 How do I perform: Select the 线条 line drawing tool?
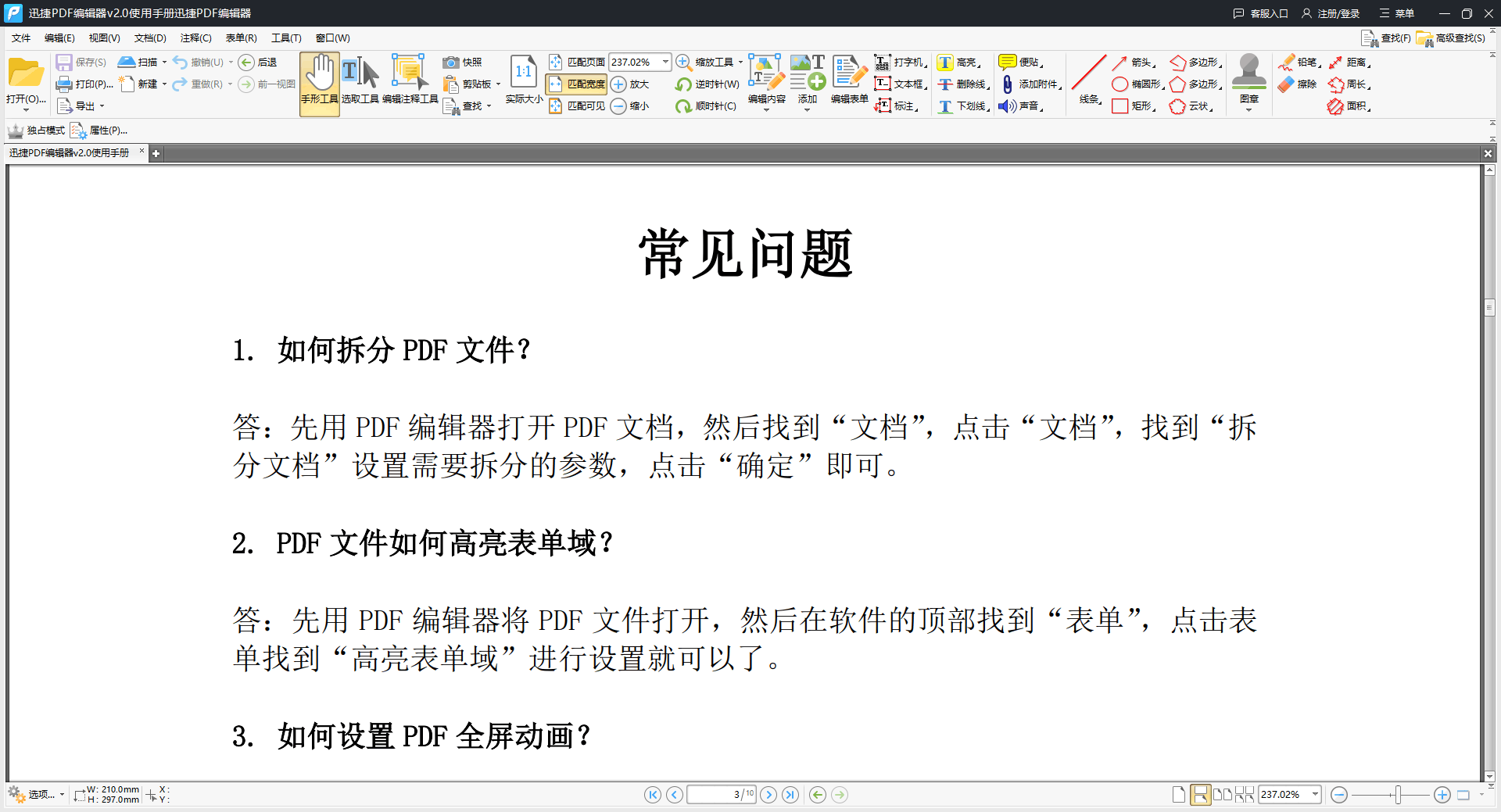(x=1089, y=79)
